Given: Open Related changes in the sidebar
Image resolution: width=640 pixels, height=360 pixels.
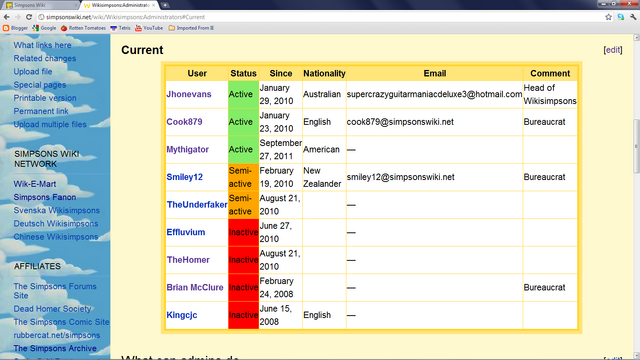Looking at the screenshot, I should click(x=45, y=58).
